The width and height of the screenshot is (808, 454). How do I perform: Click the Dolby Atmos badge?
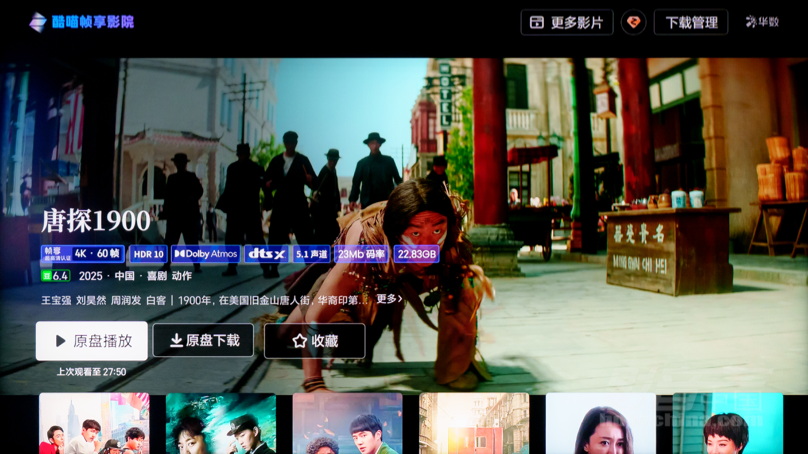click(206, 254)
